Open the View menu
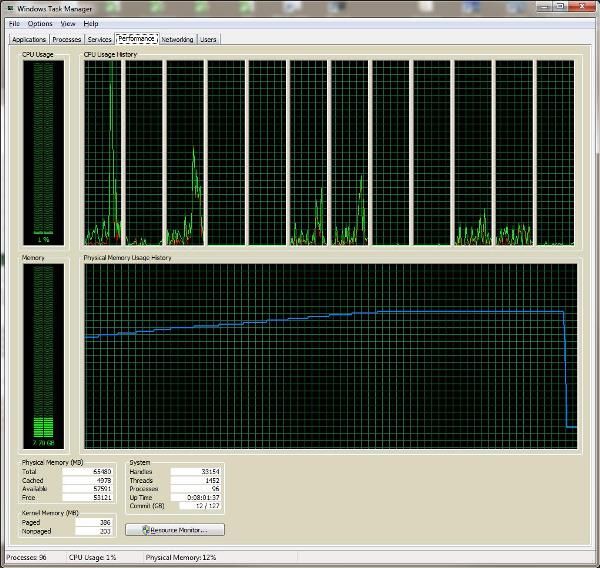 pos(68,24)
